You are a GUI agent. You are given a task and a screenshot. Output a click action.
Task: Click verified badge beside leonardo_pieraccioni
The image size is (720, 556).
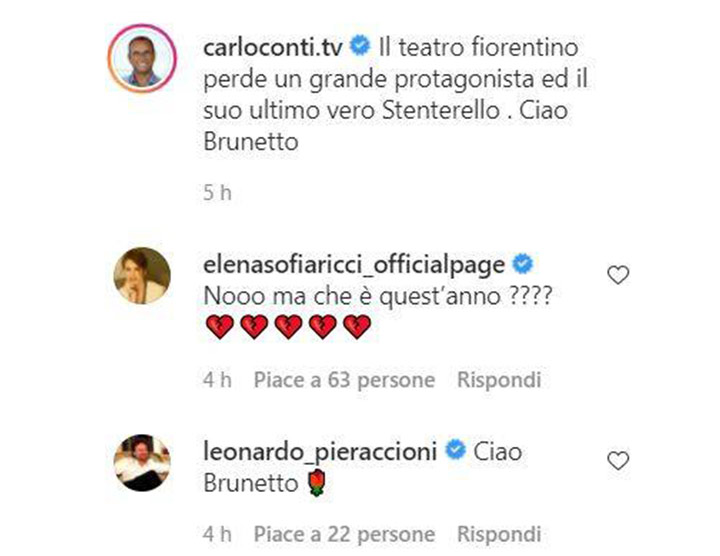click(455, 452)
